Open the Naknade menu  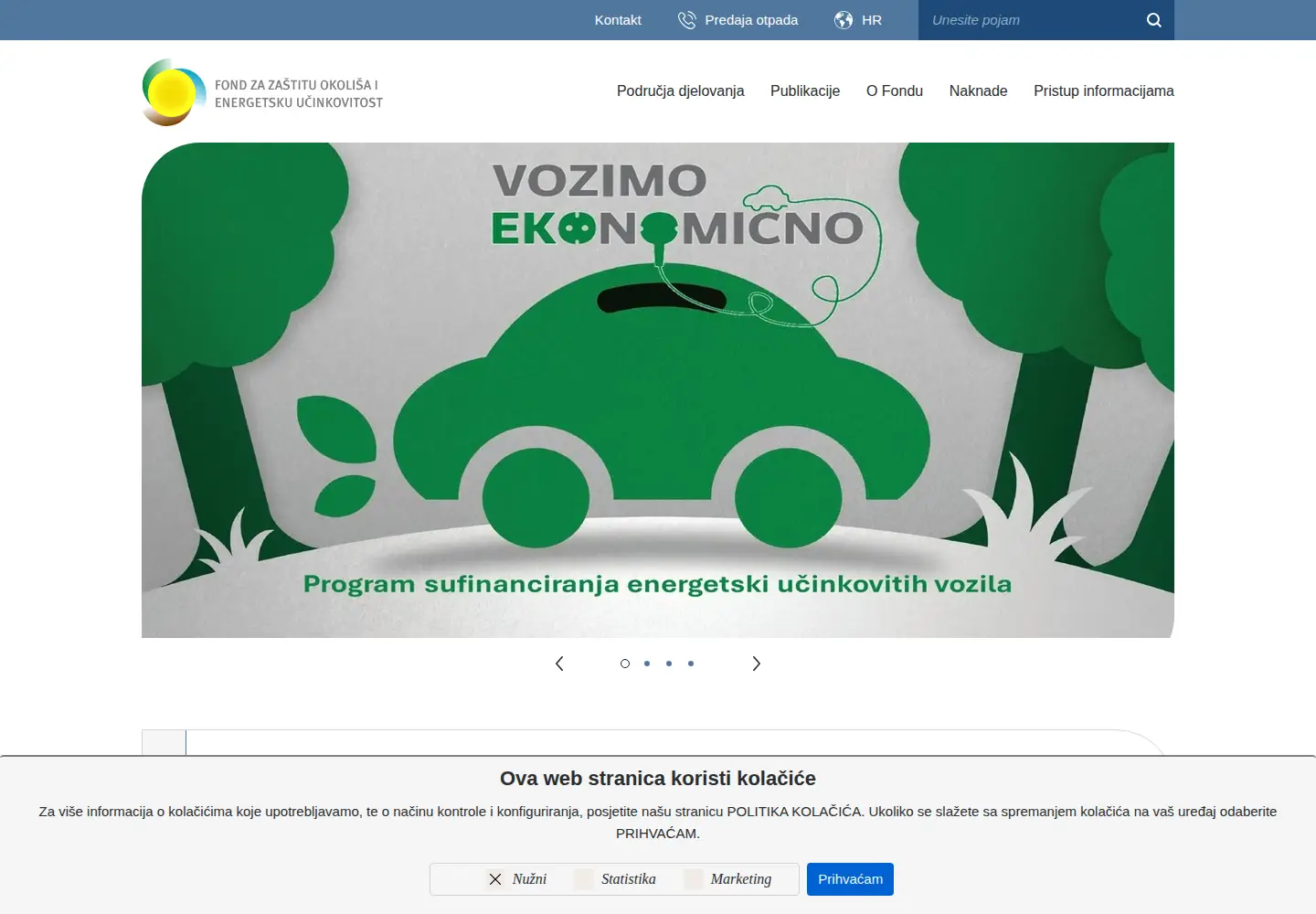click(x=979, y=90)
